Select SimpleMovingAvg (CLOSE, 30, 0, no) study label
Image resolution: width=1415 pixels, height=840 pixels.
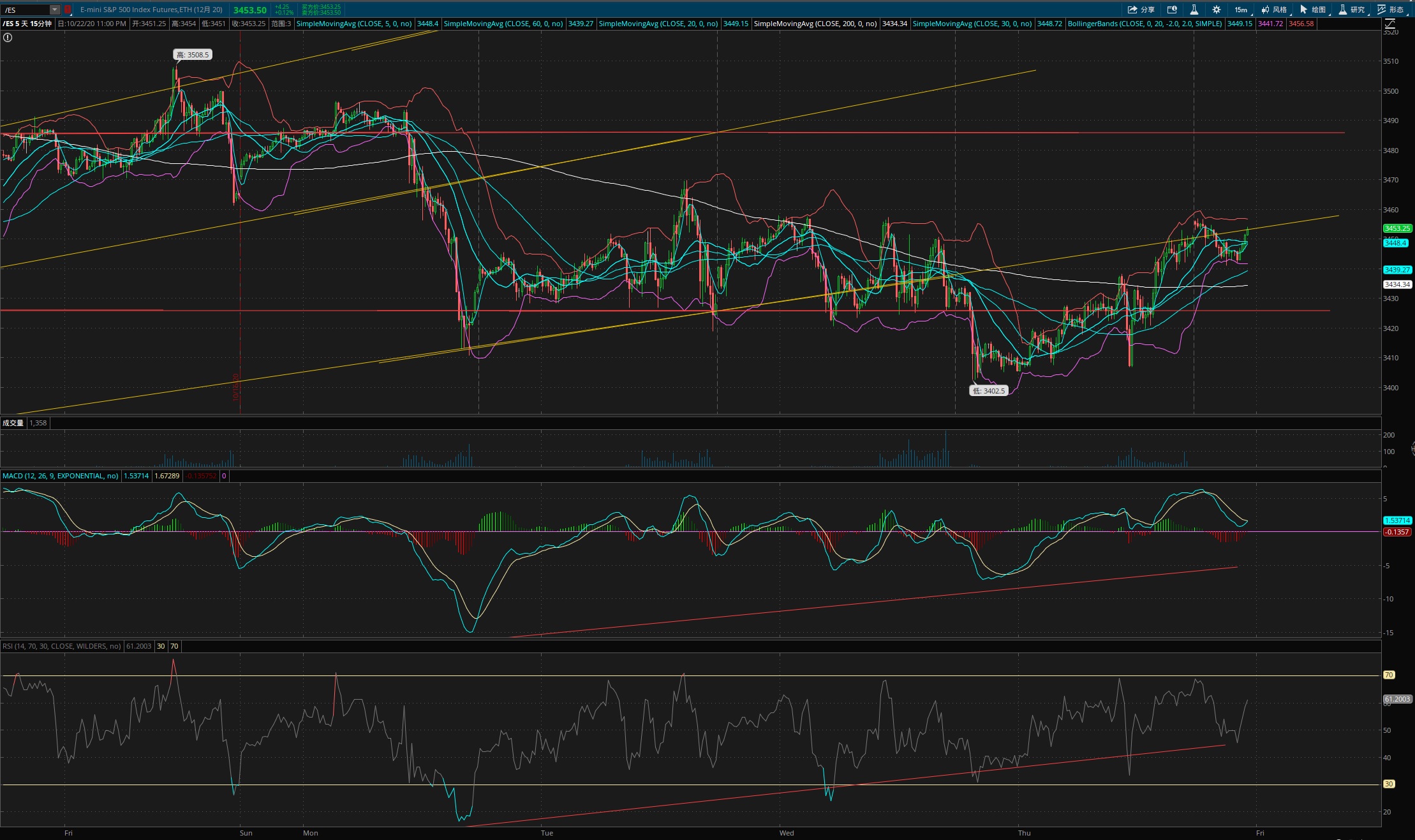point(972,24)
